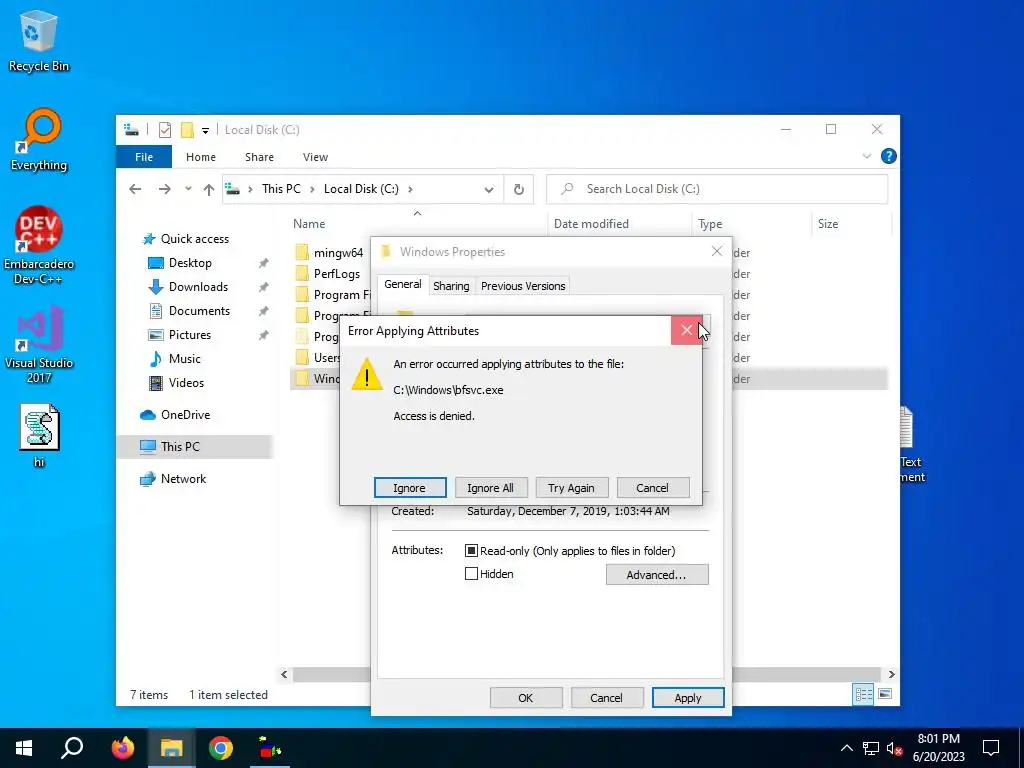1024x768 pixels.
Task: Open Visual Studio 2017 desktop shortcut
Action: 39,345
